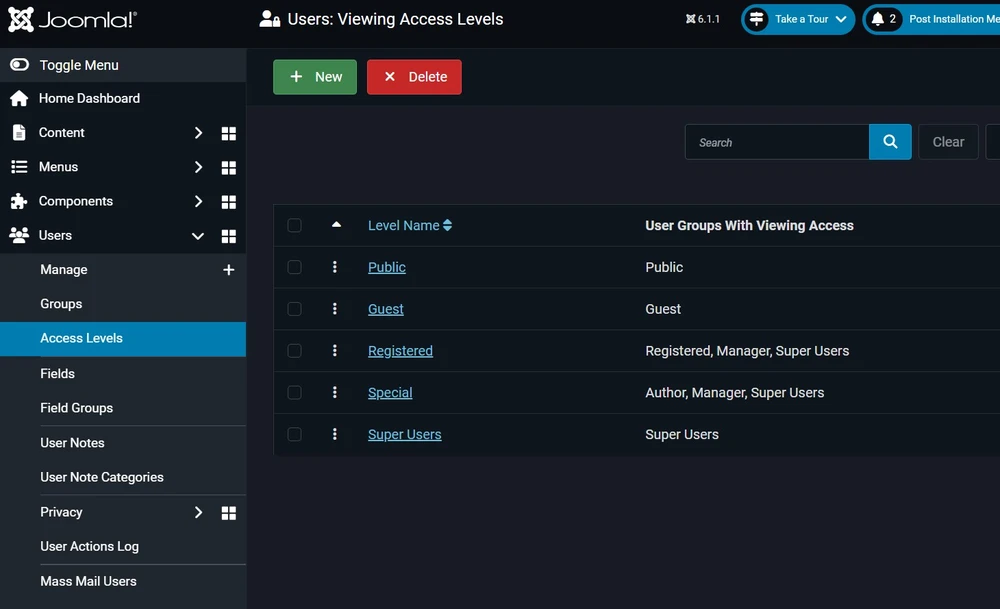Image resolution: width=1000 pixels, height=609 pixels.
Task: Click the Menus list icon in sidebar
Action: (x=19, y=166)
